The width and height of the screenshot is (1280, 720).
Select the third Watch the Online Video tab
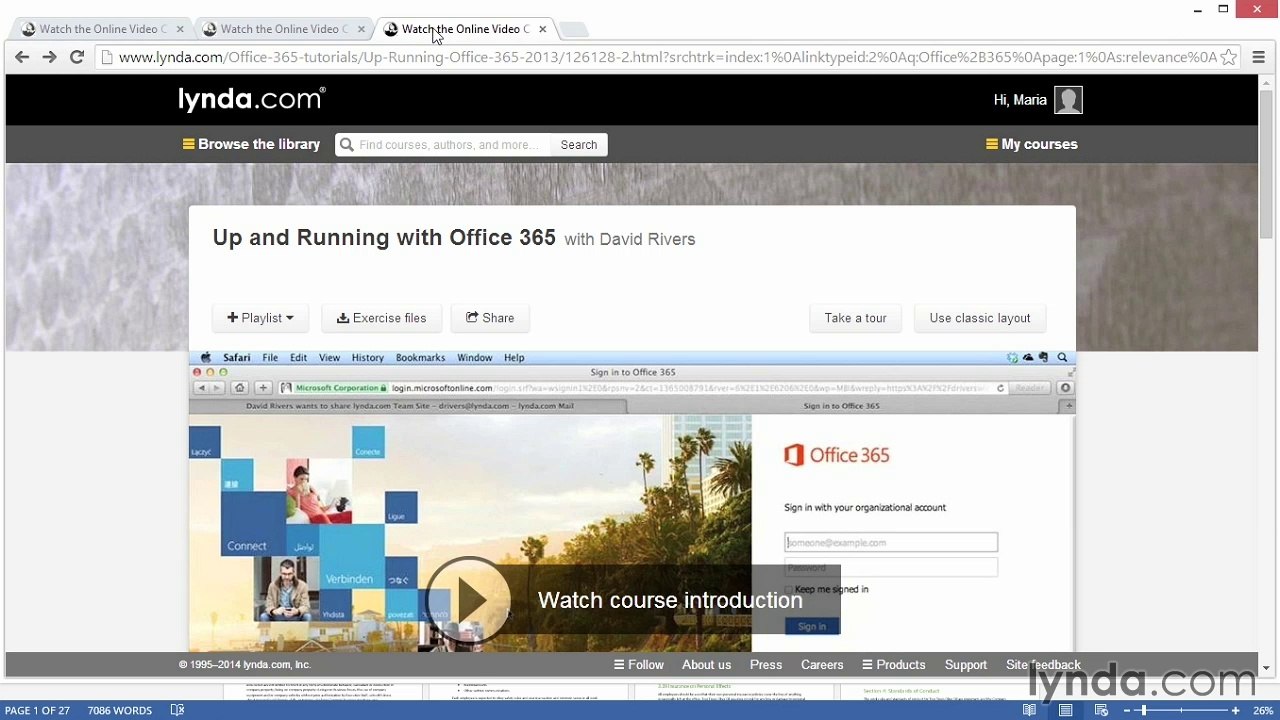pos(465,29)
